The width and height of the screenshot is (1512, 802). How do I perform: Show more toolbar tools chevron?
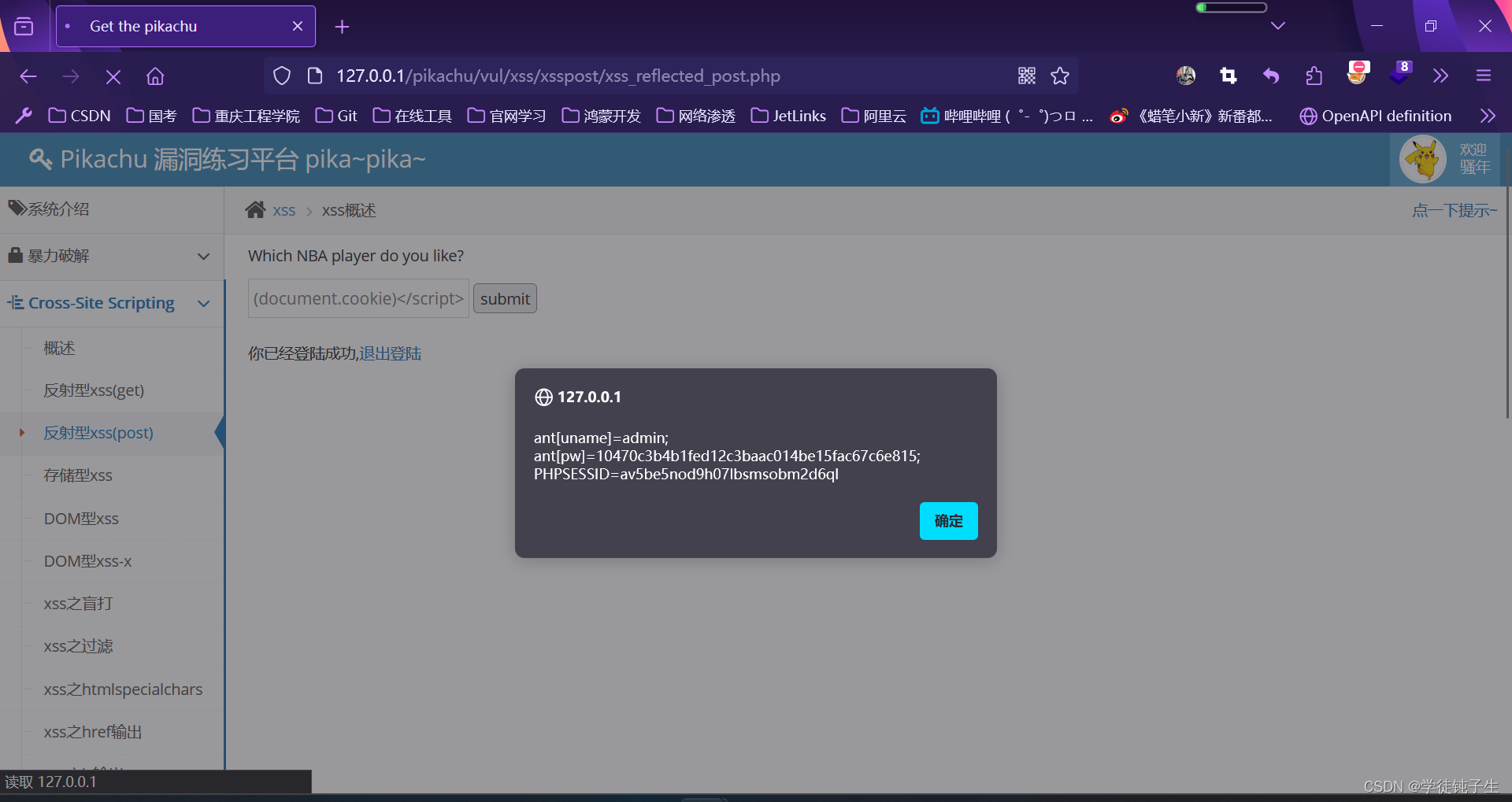click(1440, 76)
